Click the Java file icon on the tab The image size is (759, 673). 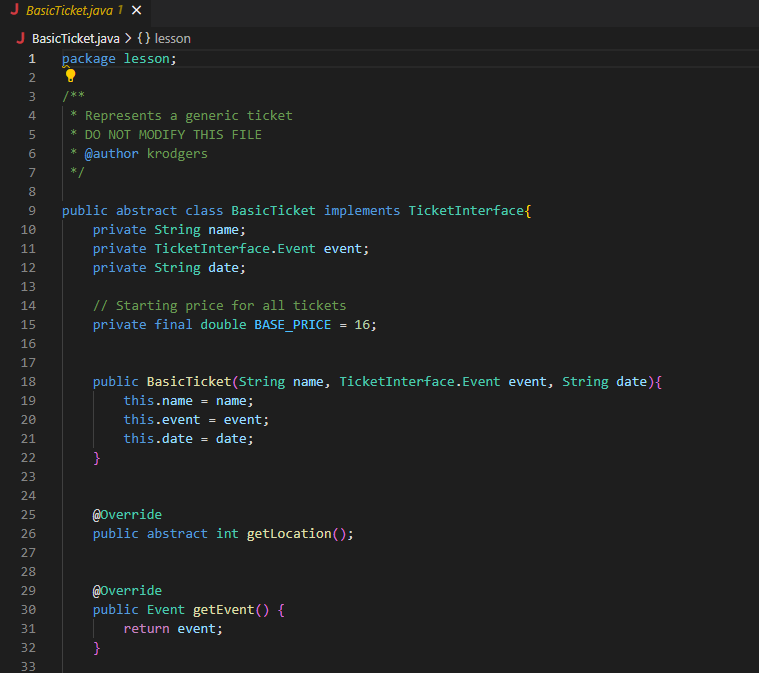pyautogui.click(x=14, y=10)
